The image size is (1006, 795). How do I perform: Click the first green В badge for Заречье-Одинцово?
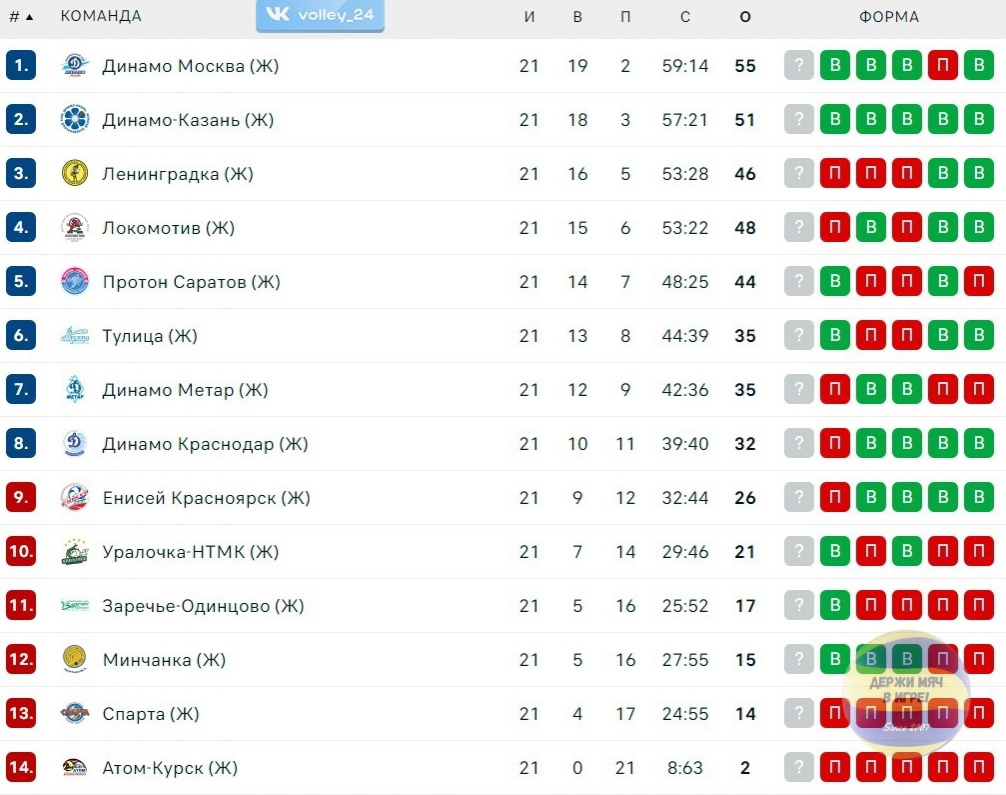coord(835,605)
